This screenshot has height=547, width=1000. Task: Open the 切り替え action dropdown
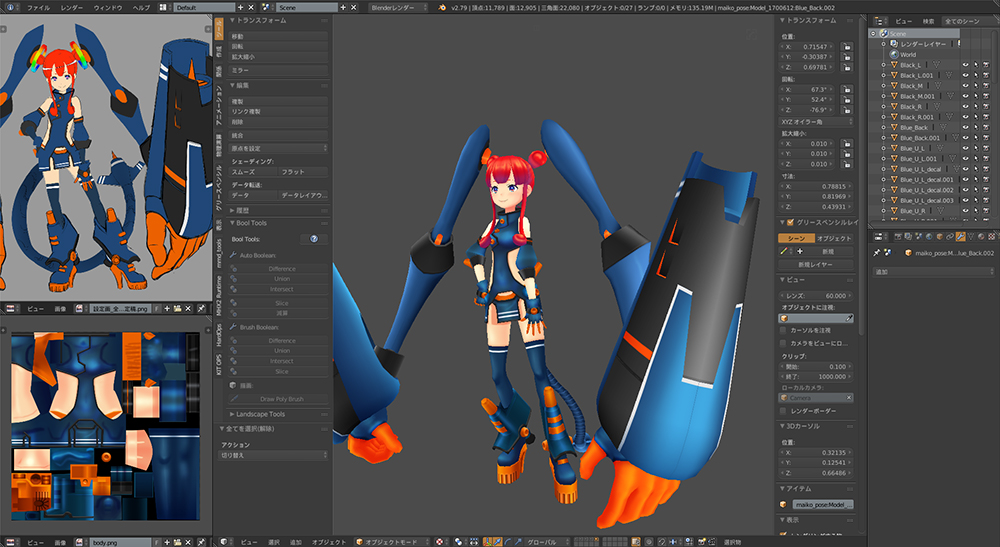(274, 455)
